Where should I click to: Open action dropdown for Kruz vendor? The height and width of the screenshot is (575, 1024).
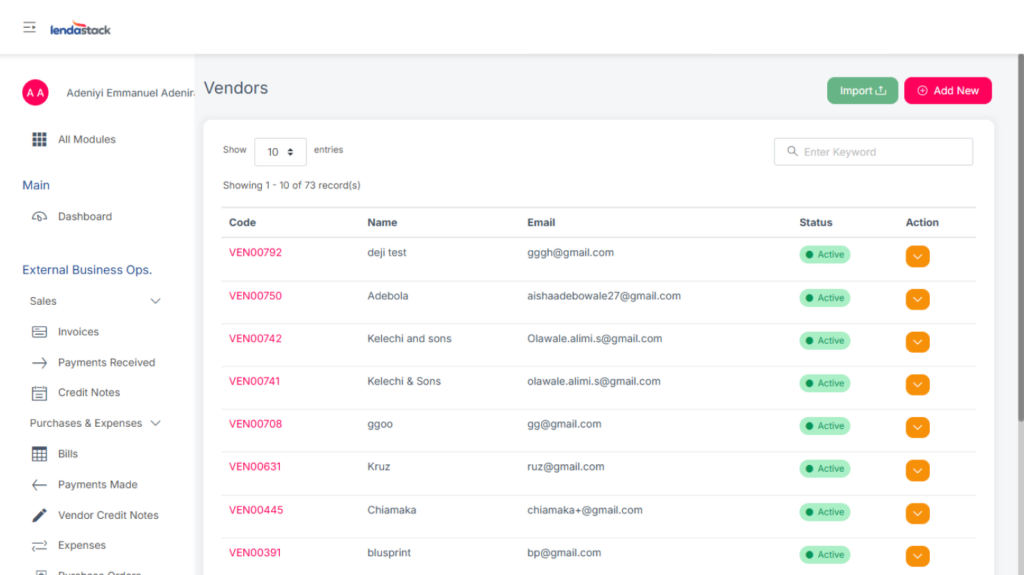click(x=917, y=470)
